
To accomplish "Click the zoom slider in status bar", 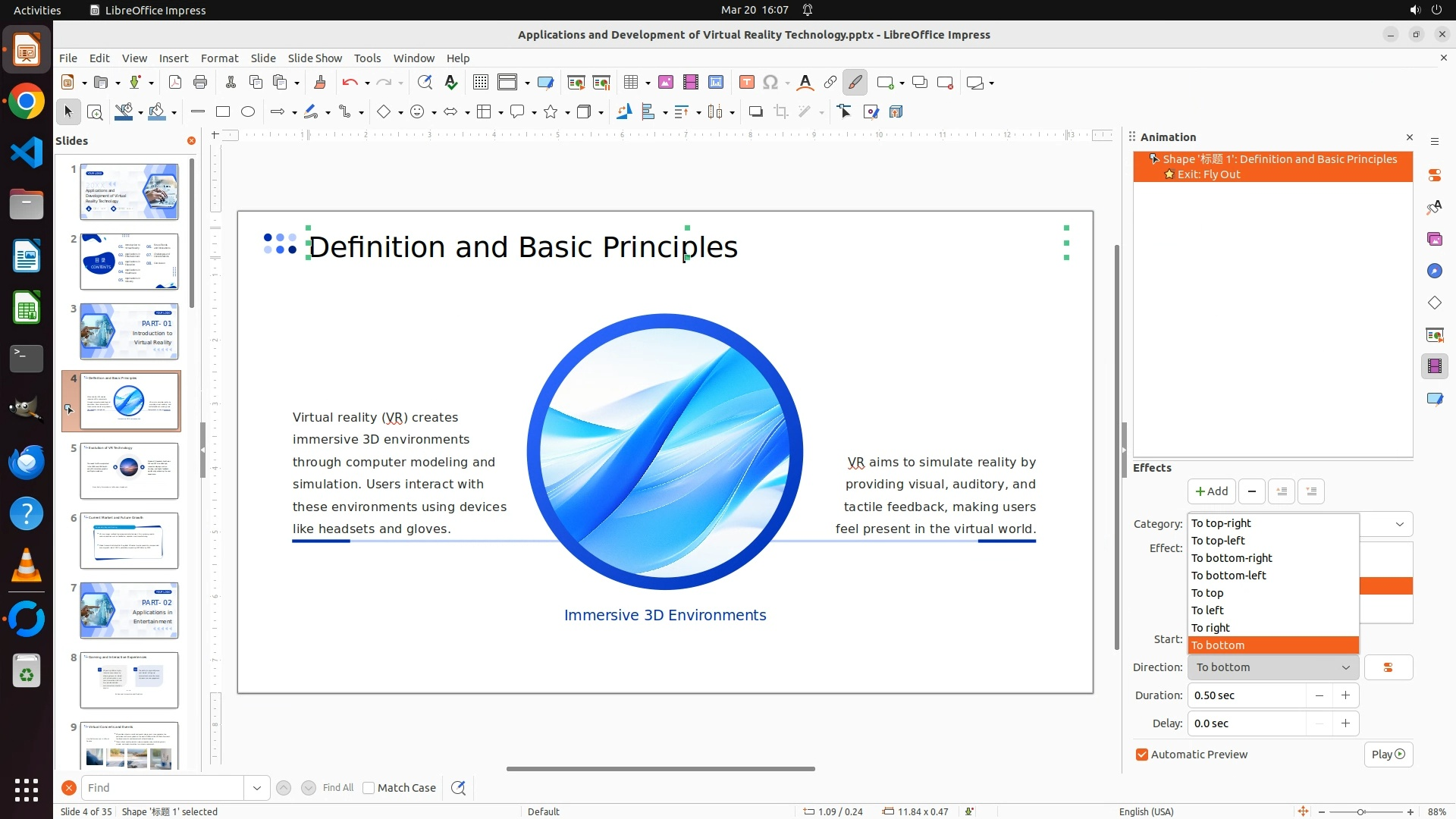I will tap(1360, 811).
